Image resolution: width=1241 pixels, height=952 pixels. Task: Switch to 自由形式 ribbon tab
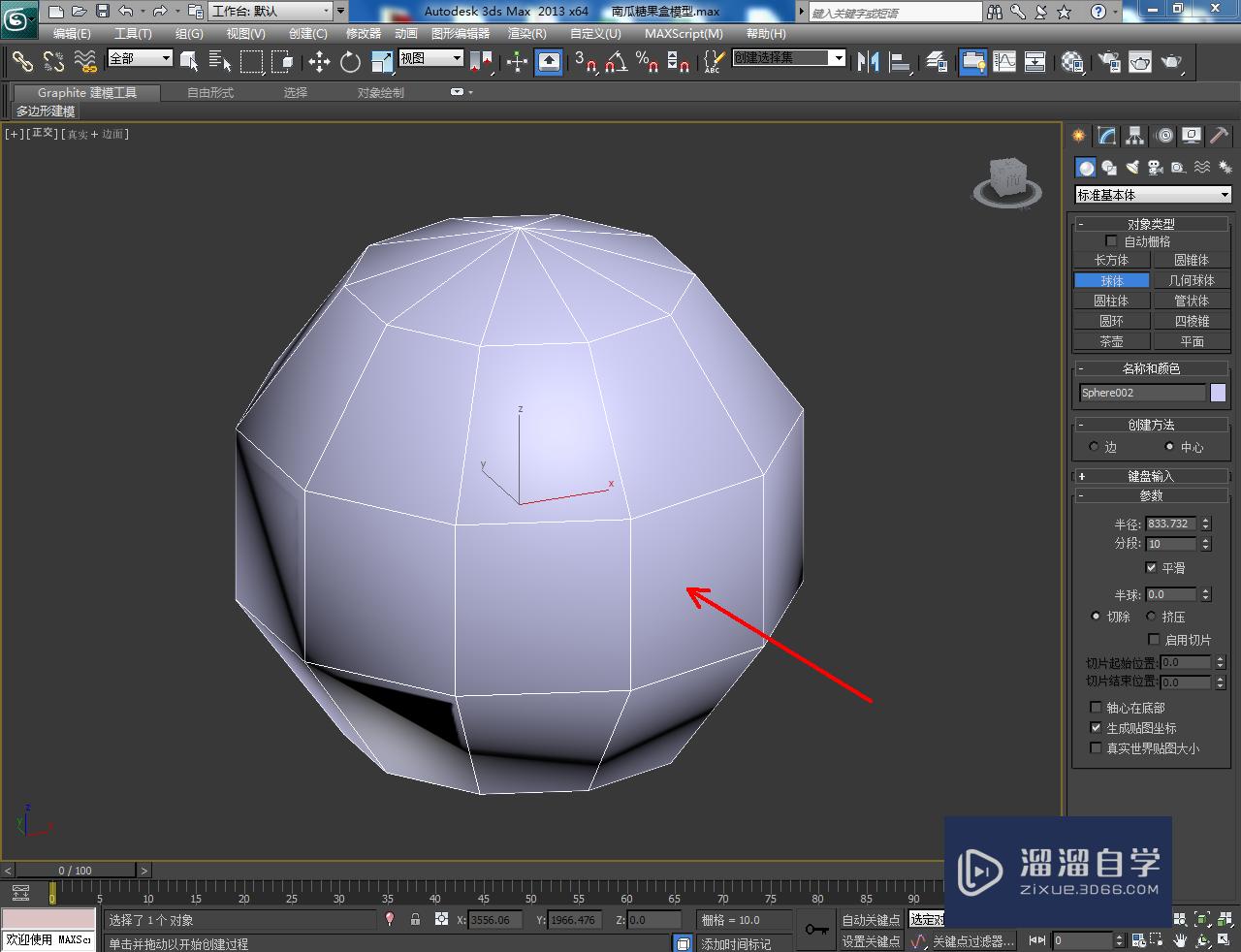pyautogui.click(x=210, y=93)
